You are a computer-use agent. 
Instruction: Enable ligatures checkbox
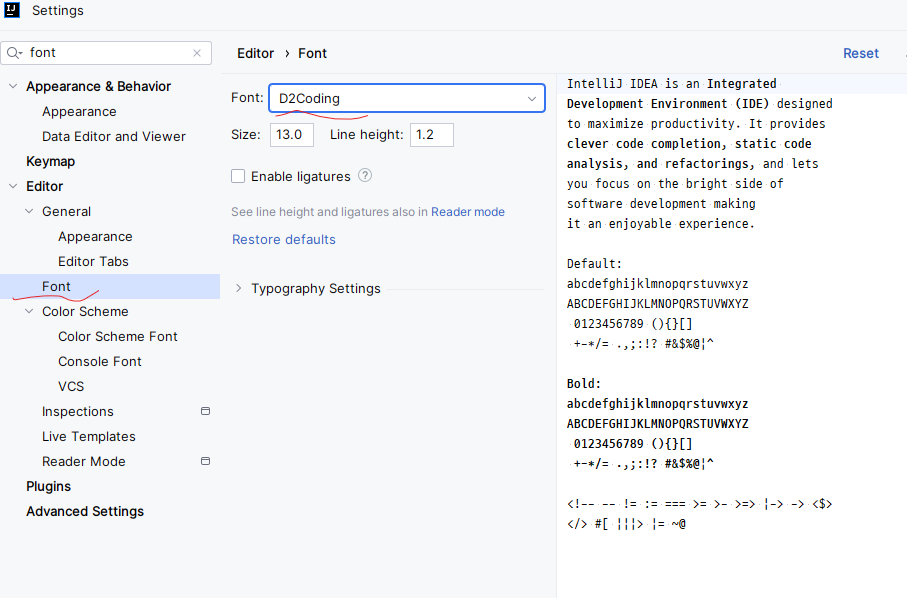pos(238,176)
